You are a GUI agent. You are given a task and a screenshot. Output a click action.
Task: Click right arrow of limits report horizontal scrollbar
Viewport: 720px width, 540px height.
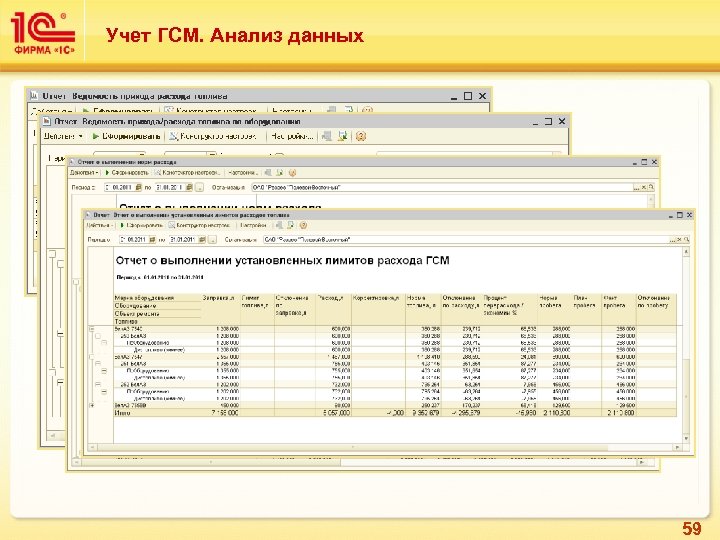678,447
